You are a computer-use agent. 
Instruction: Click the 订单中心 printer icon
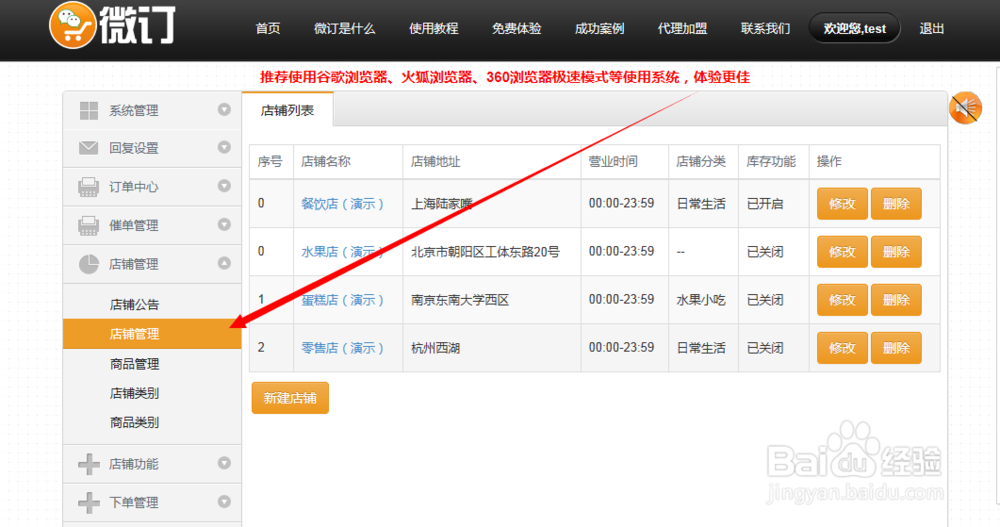point(89,187)
